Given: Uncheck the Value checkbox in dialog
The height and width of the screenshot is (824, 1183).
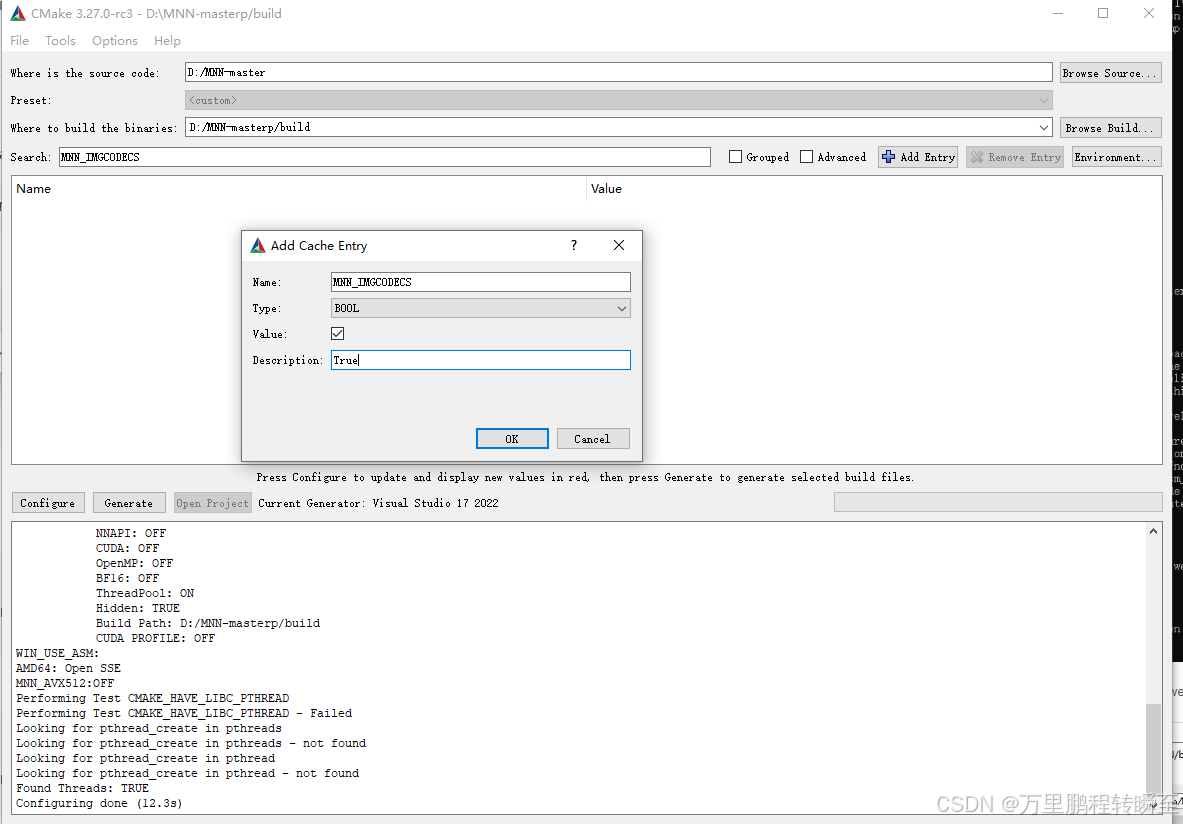Looking at the screenshot, I should 337,334.
